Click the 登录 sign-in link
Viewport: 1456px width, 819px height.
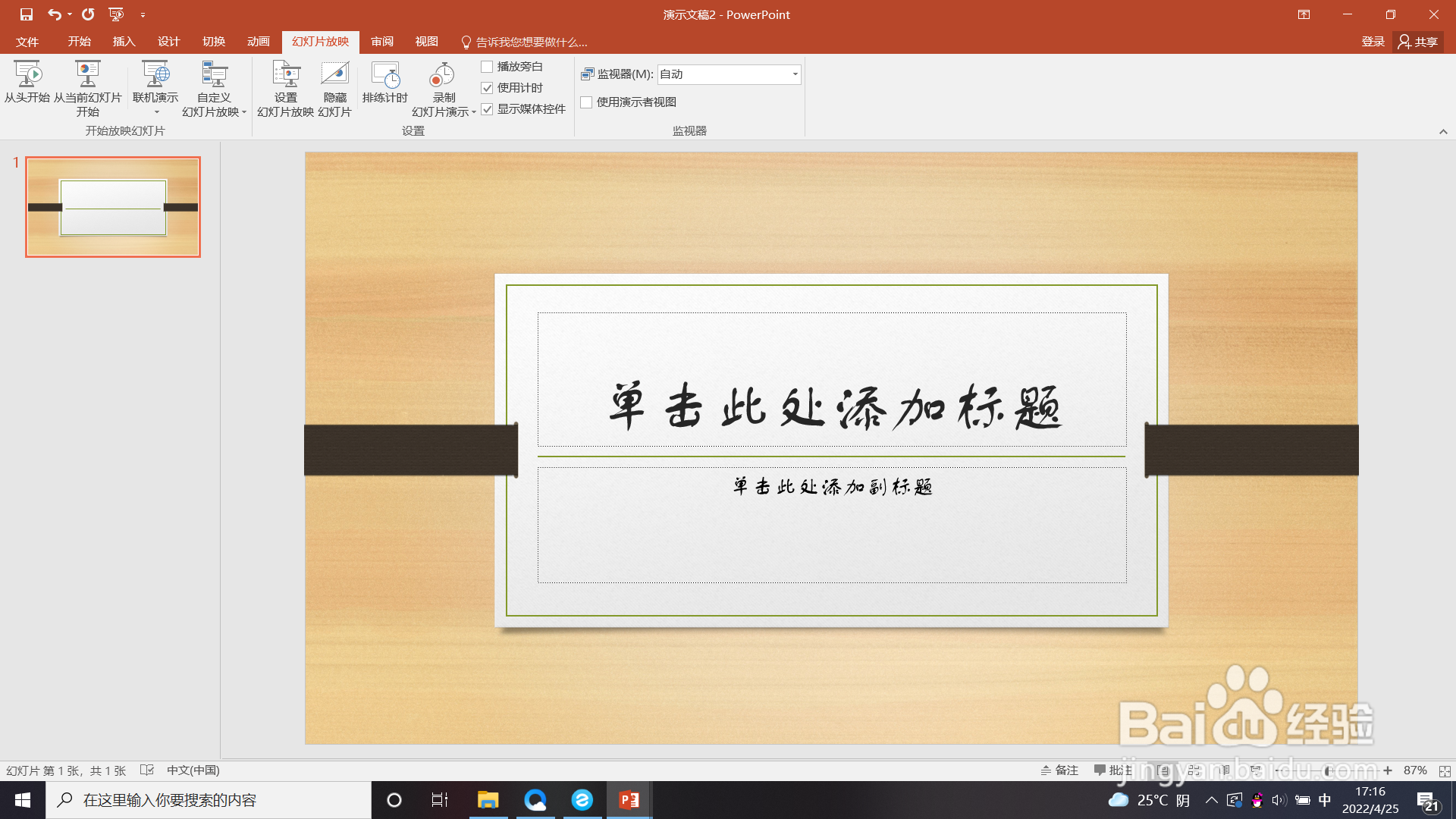click(1373, 42)
